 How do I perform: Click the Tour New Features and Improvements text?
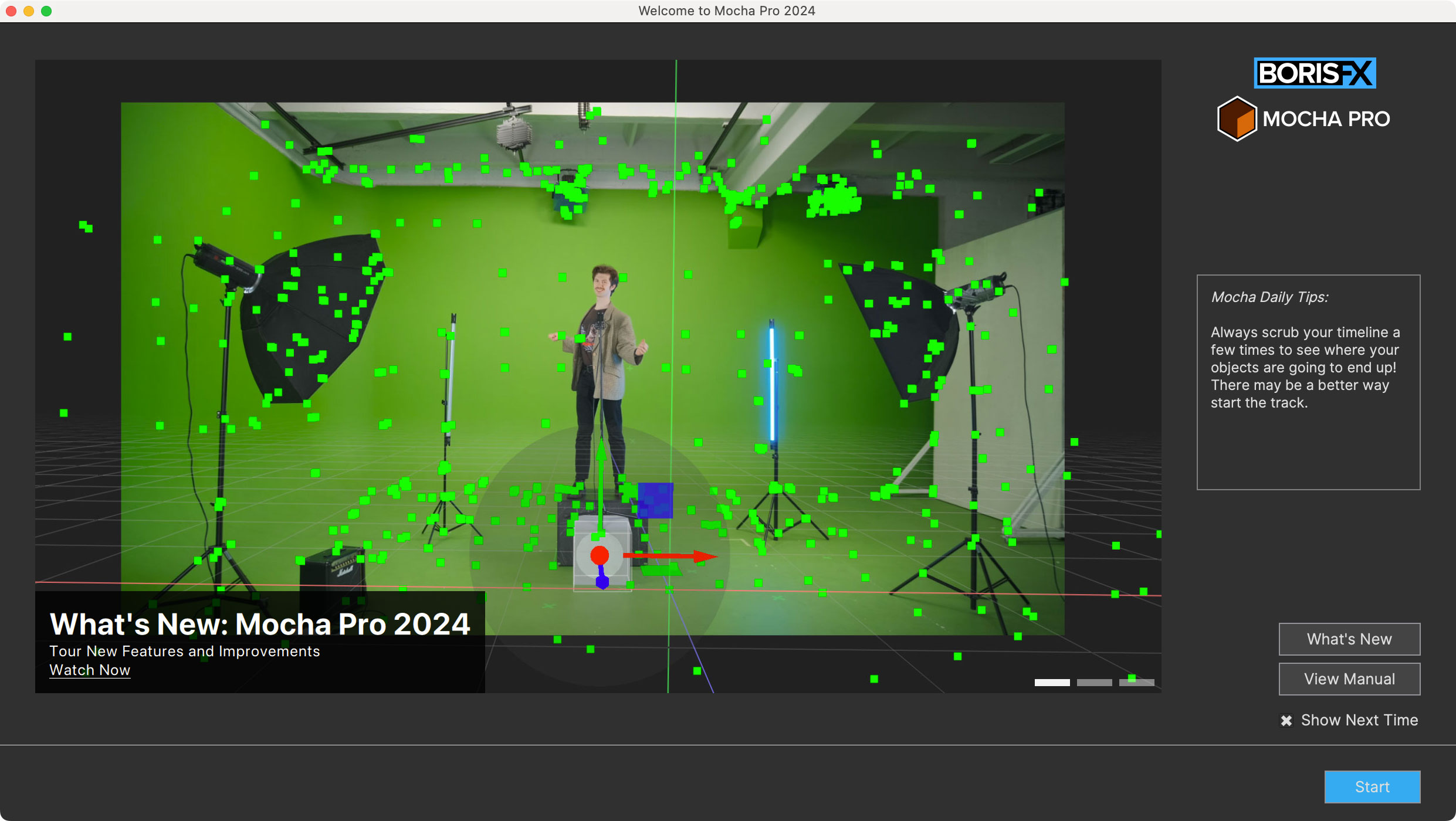tap(185, 651)
